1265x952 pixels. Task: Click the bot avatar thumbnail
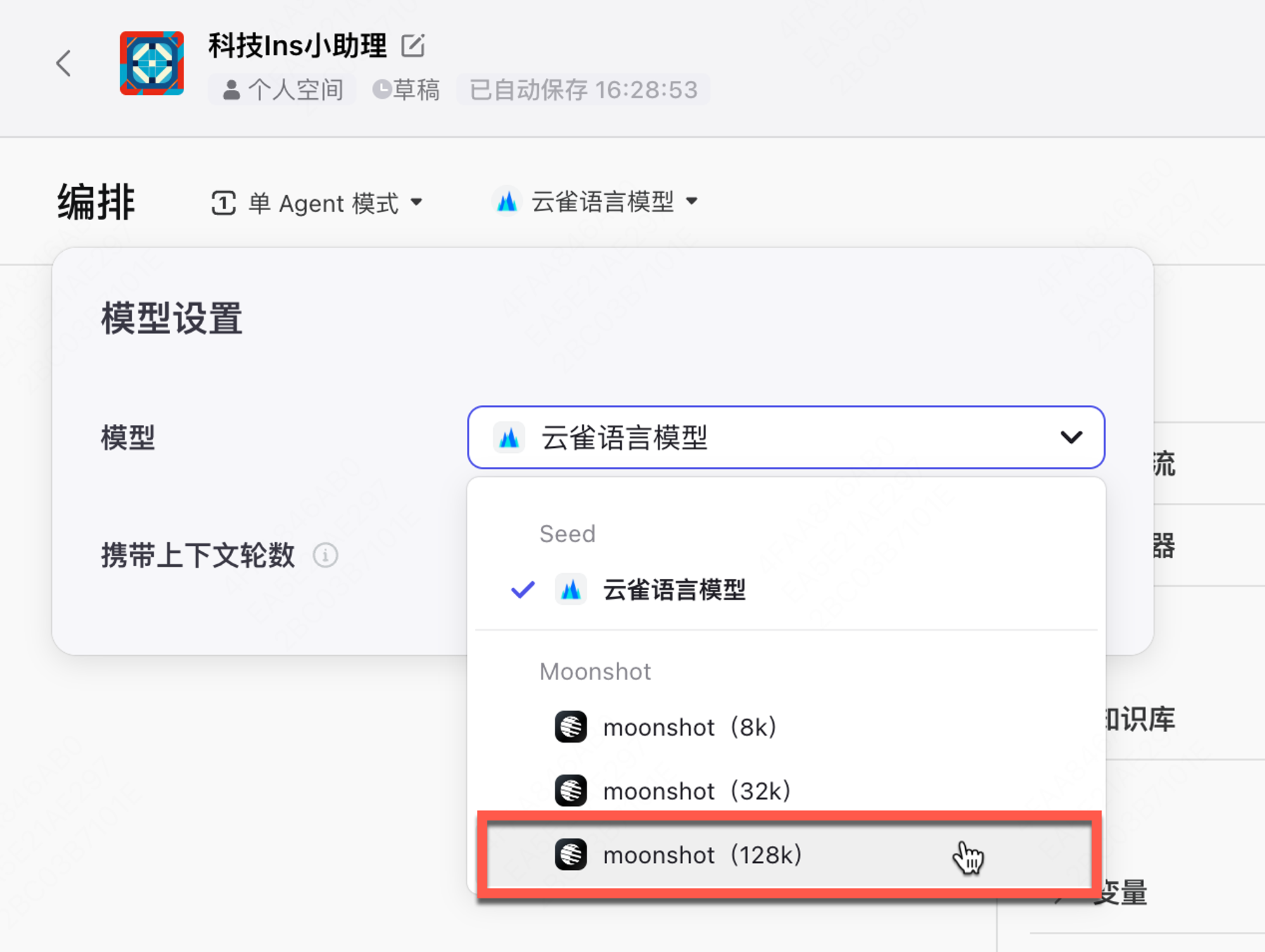(152, 63)
